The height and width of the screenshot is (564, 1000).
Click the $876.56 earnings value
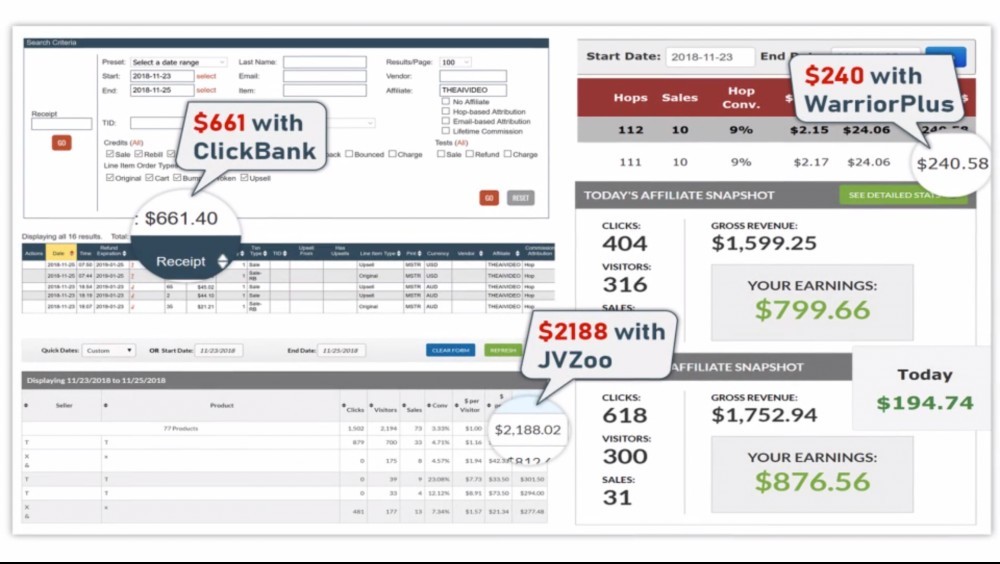pyautogui.click(x=812, y=481)
